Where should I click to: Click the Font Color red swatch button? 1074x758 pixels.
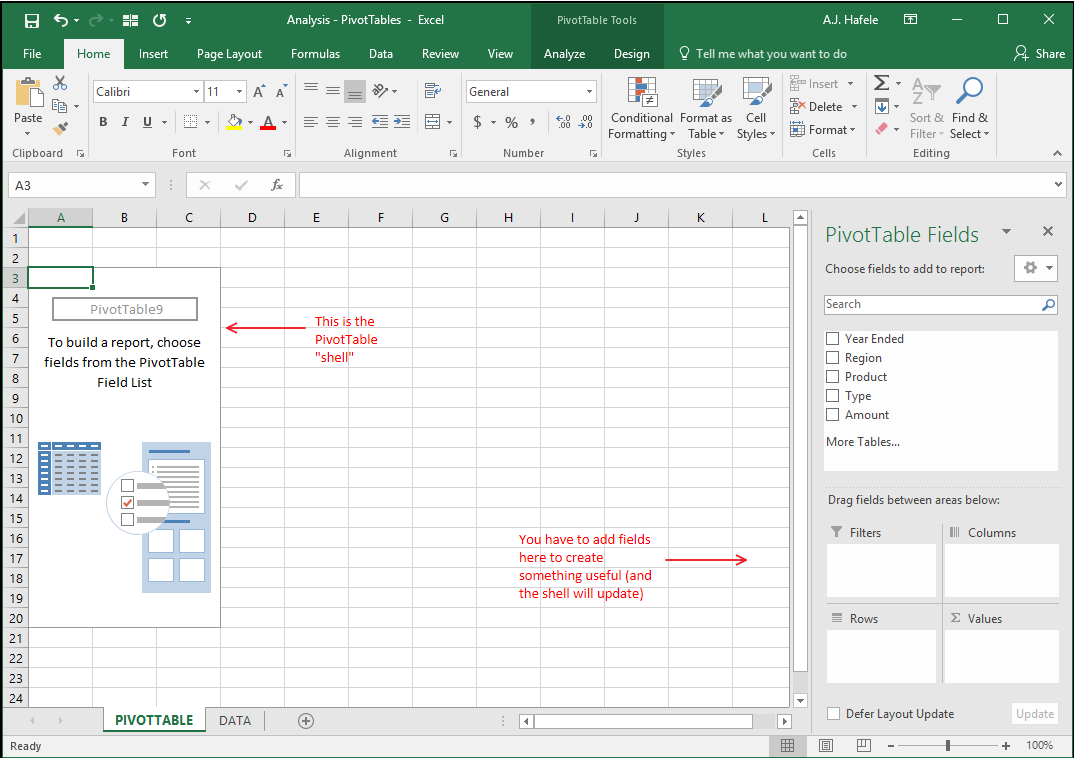click(x=268, y=123)
